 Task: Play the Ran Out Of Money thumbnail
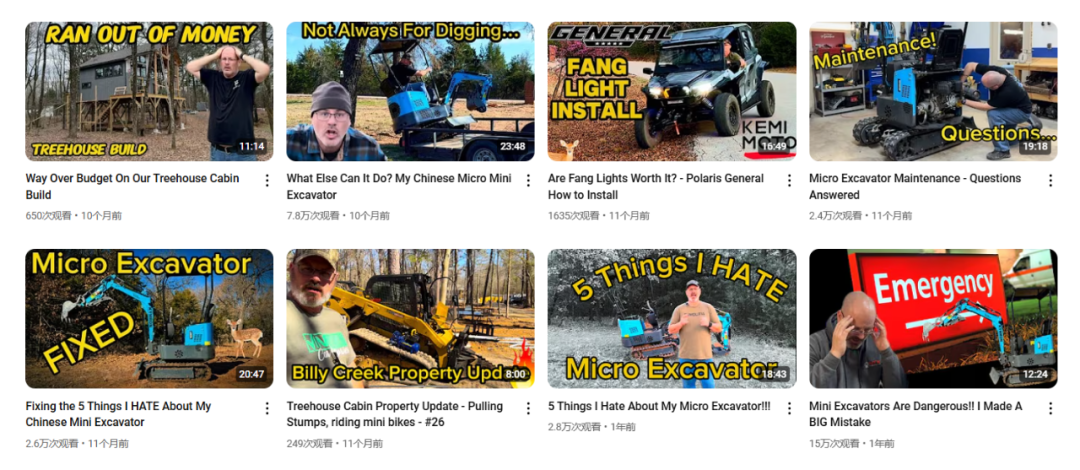[149, 91]
